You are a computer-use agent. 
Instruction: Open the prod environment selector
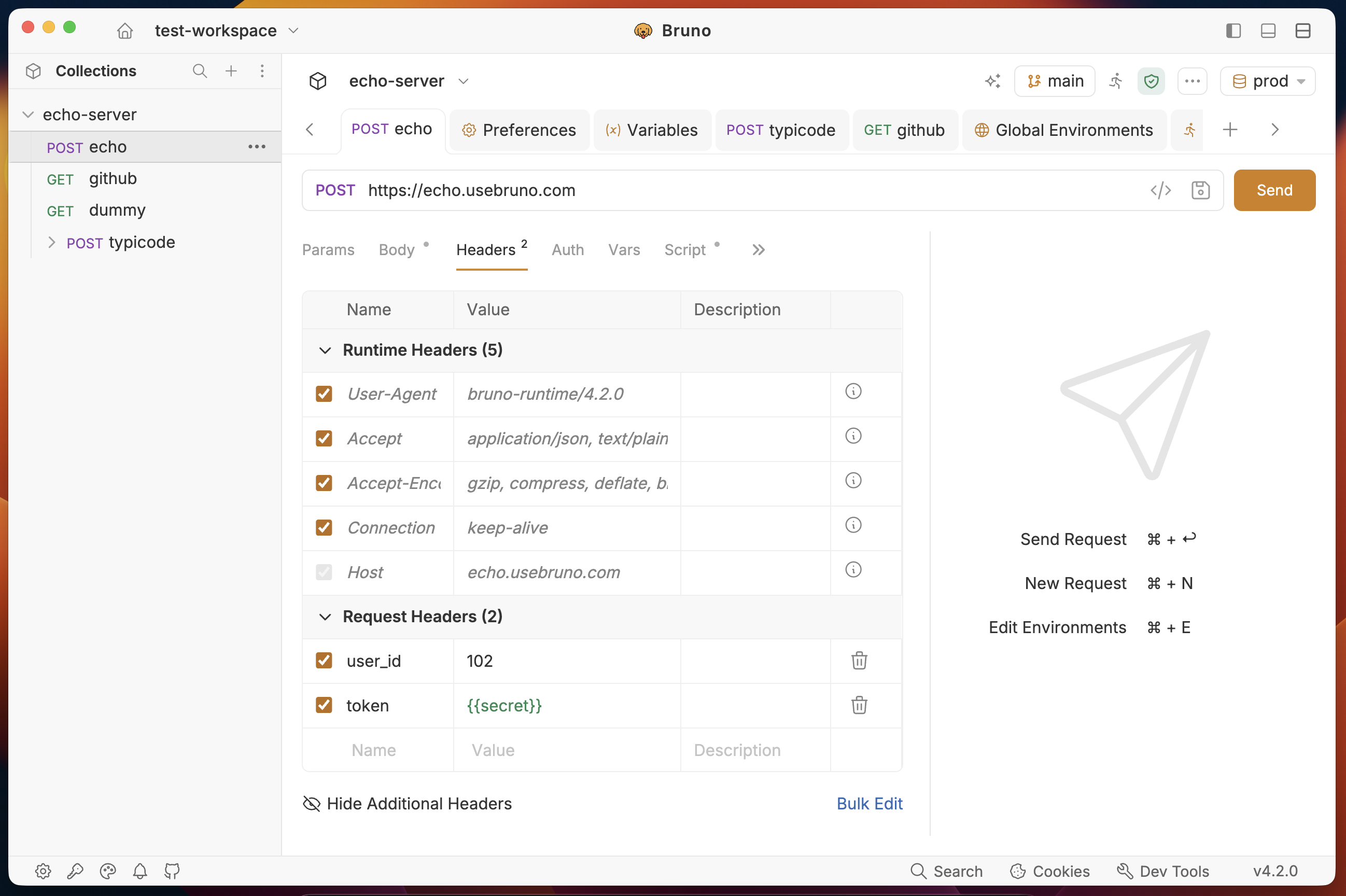click(1267, 81)
